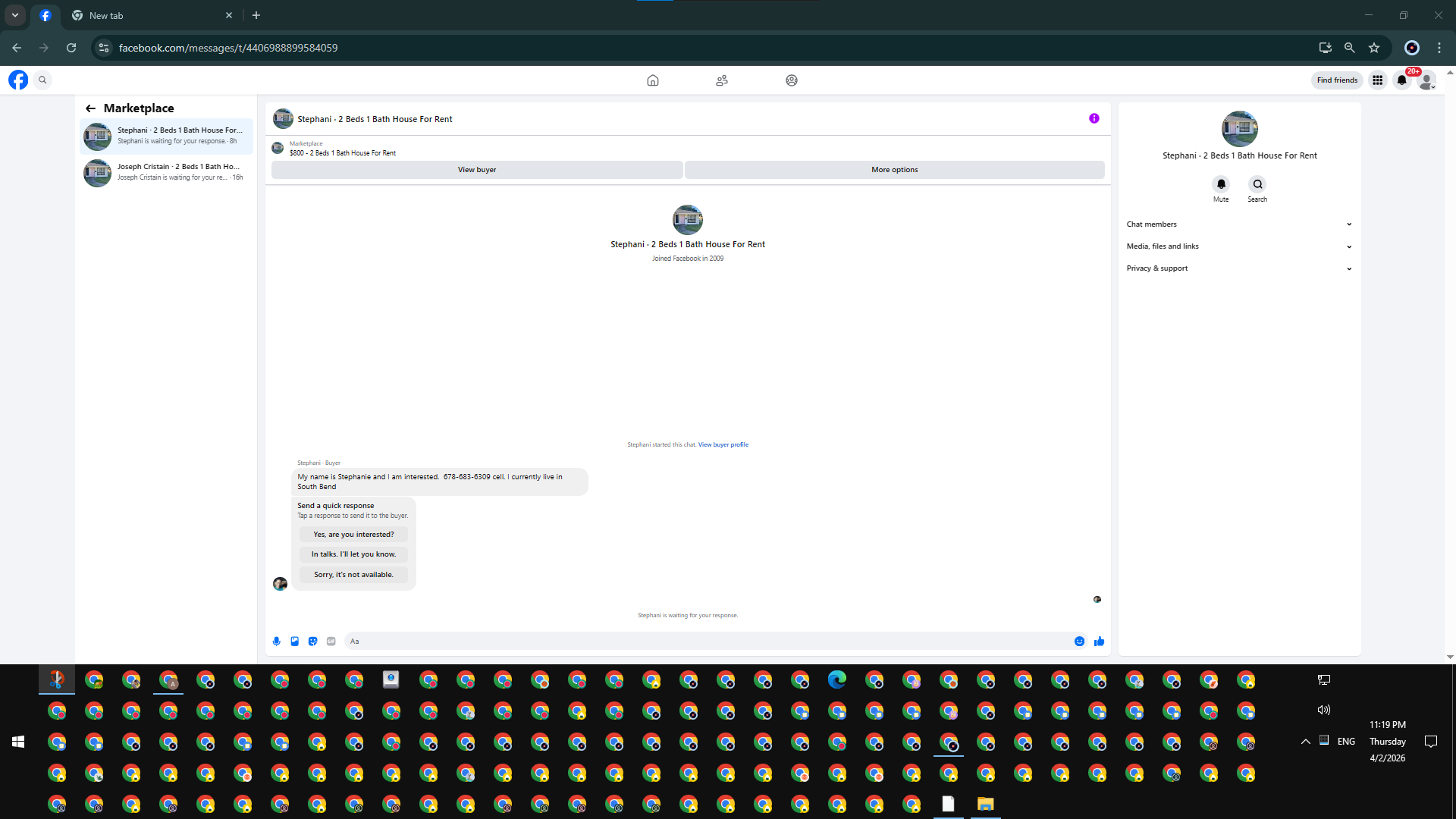Screen dimensions: 1456x819
Task: Click the house avatar in the right info panel
Action: pos(1240,129)
